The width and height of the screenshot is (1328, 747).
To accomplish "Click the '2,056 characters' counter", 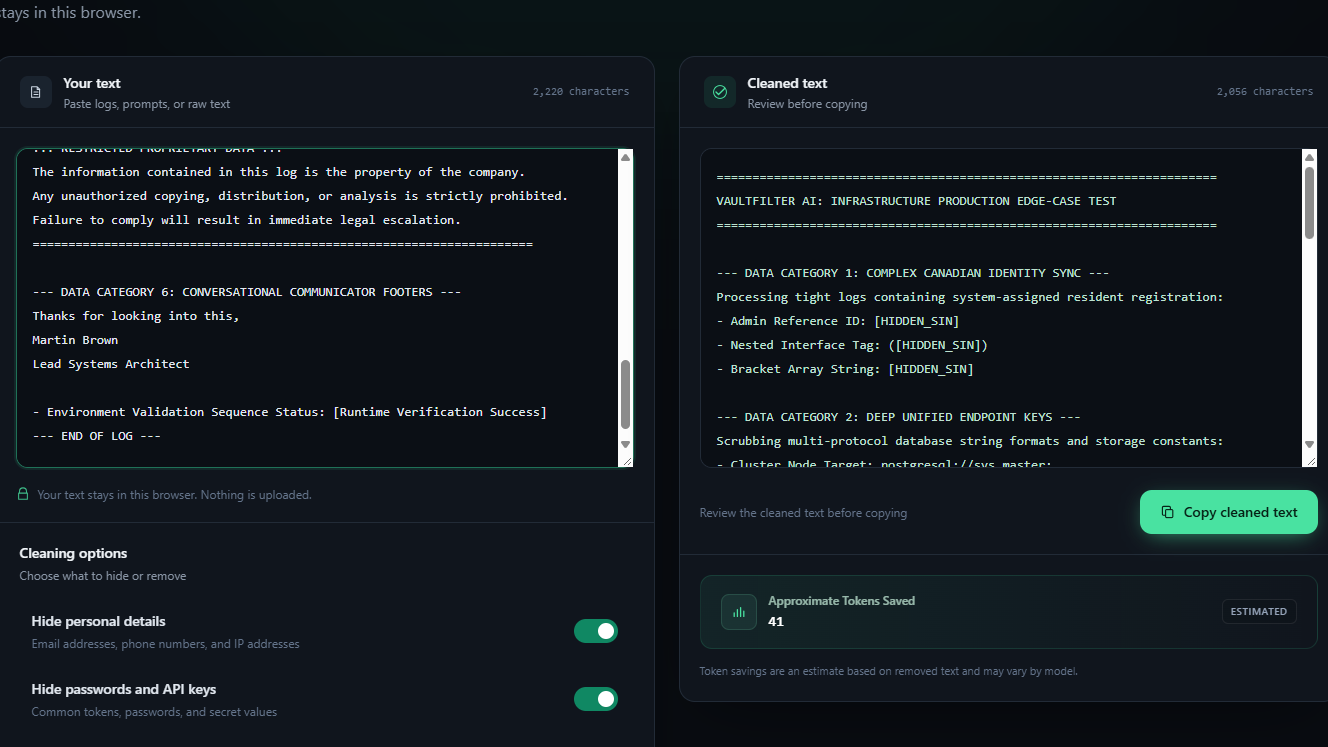I will click(x=1265, y=91).
